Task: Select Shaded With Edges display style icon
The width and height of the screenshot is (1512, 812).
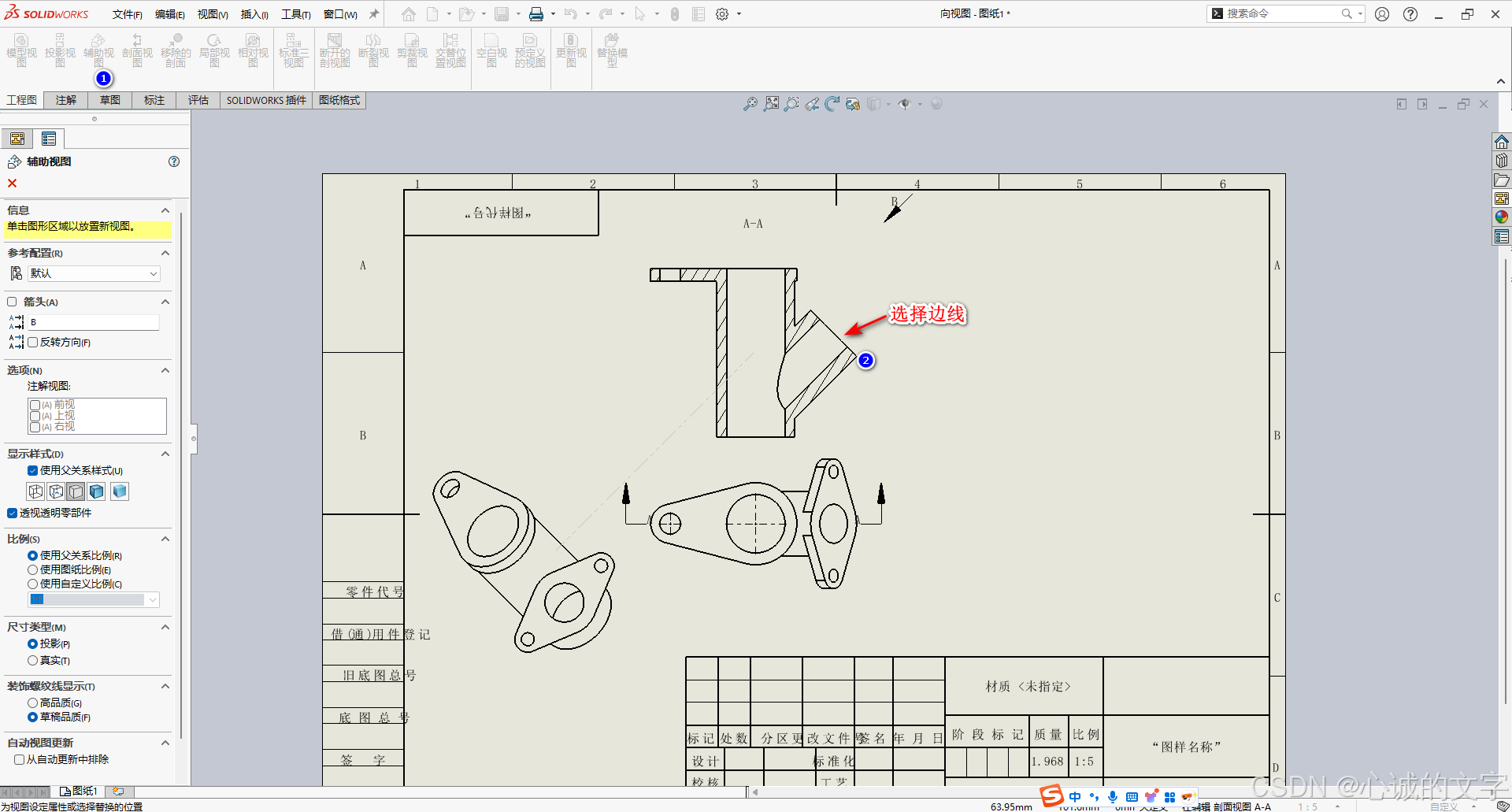Action: click(x=97, y=491)
